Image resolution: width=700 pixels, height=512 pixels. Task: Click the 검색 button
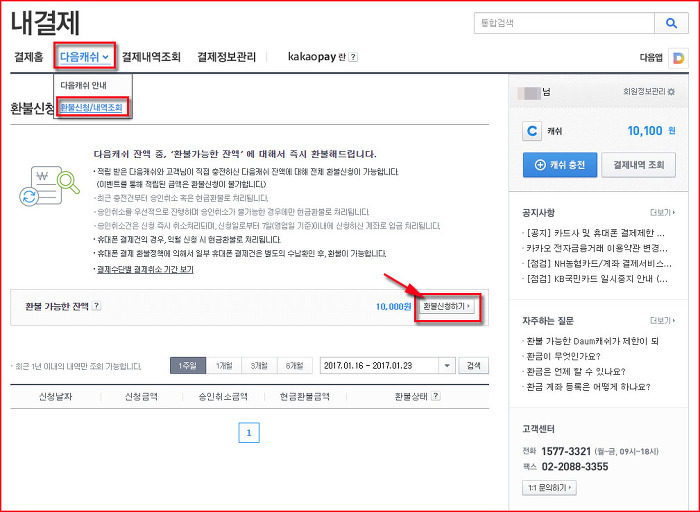474,366
